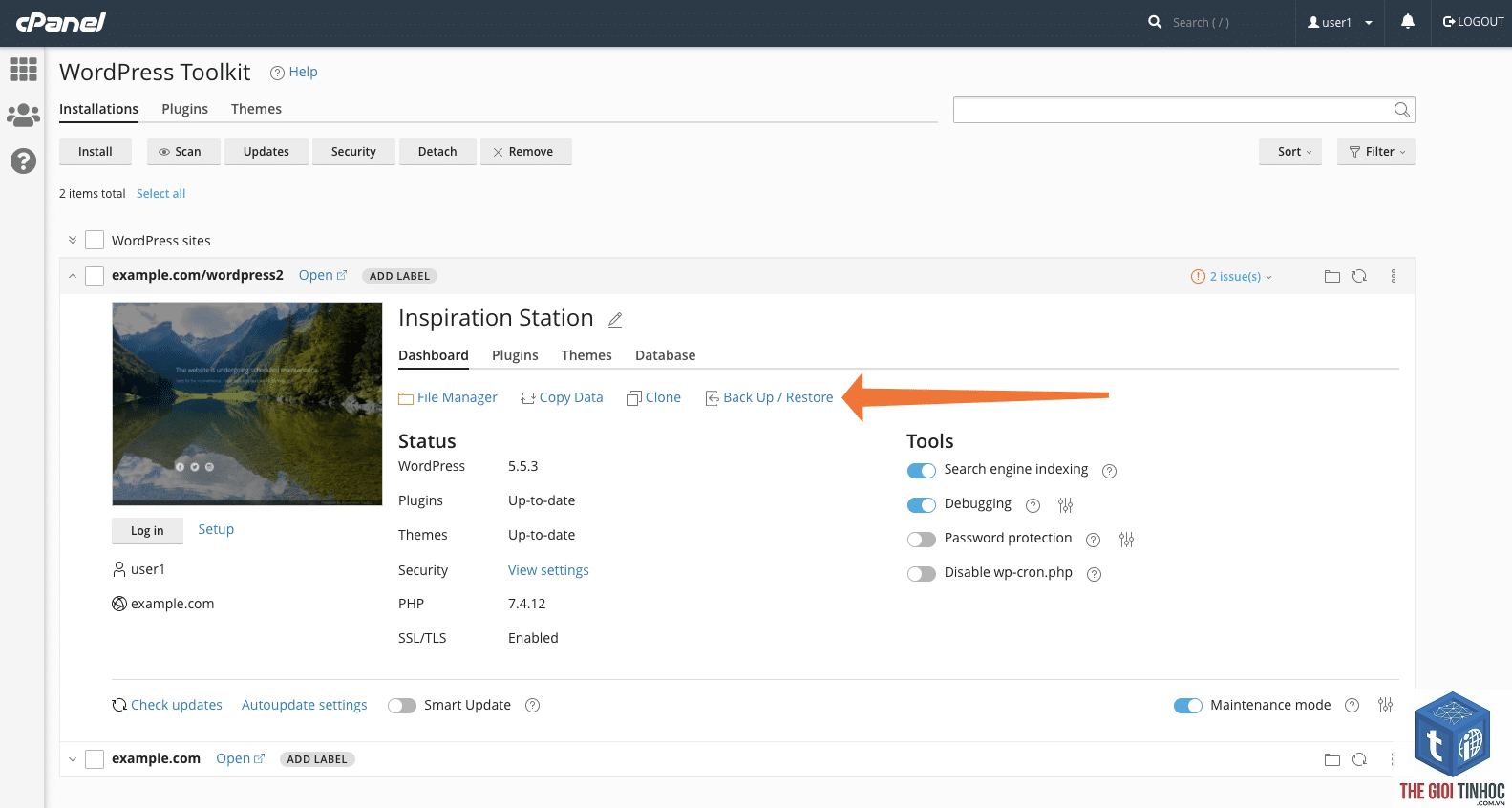This screenshot has width=1512, height=808.
Task: Click the notifications bell icon
Action: click(1408, 21)
